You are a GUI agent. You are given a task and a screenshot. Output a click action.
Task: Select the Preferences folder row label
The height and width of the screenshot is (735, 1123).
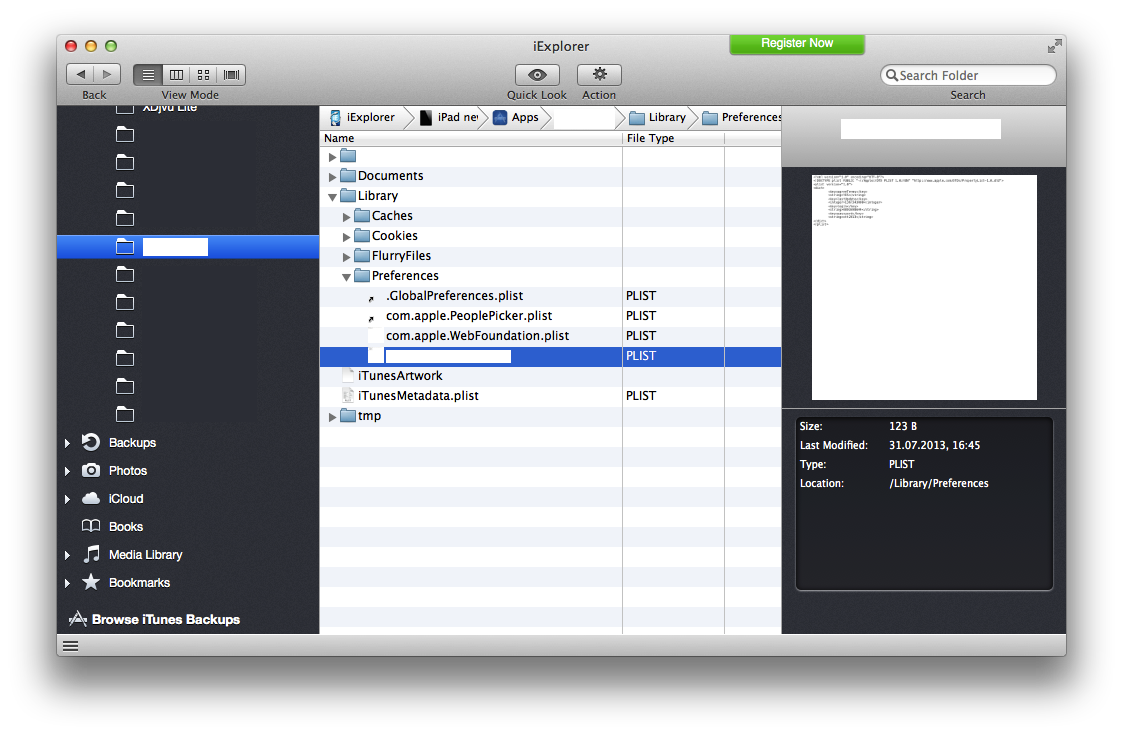(405, 276)
